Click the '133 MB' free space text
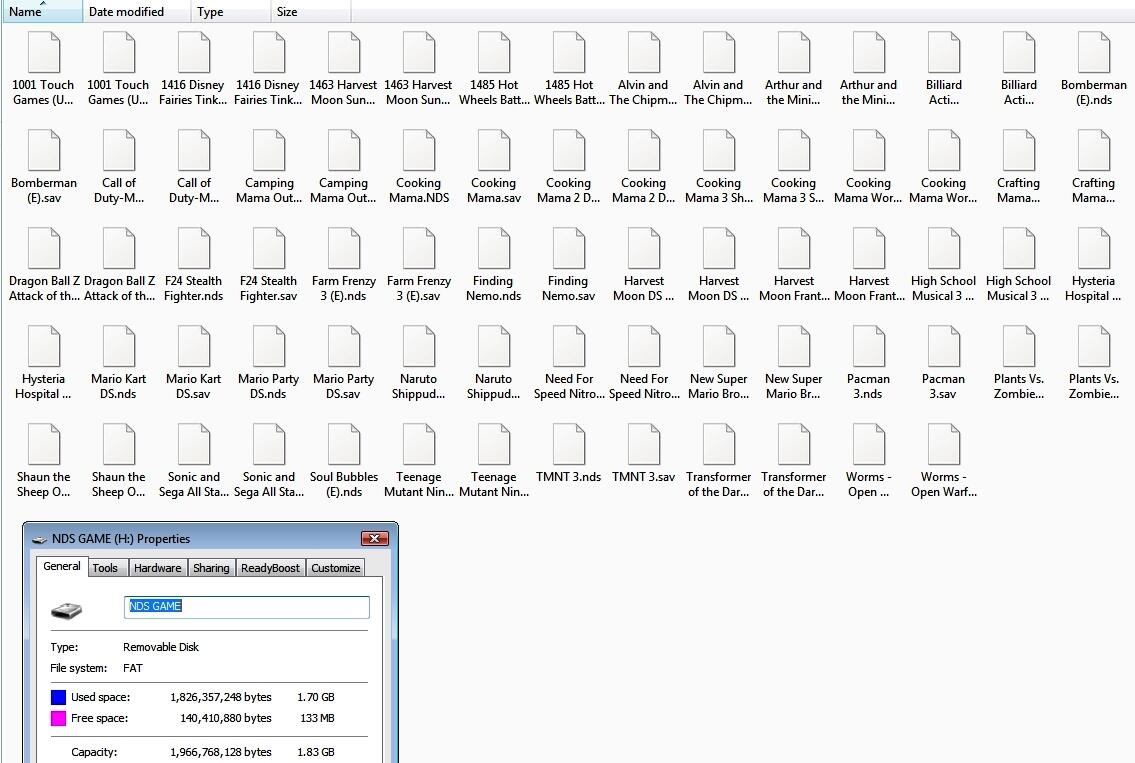The width and height of the screenshot is (1135, 763). coord(317,718)
